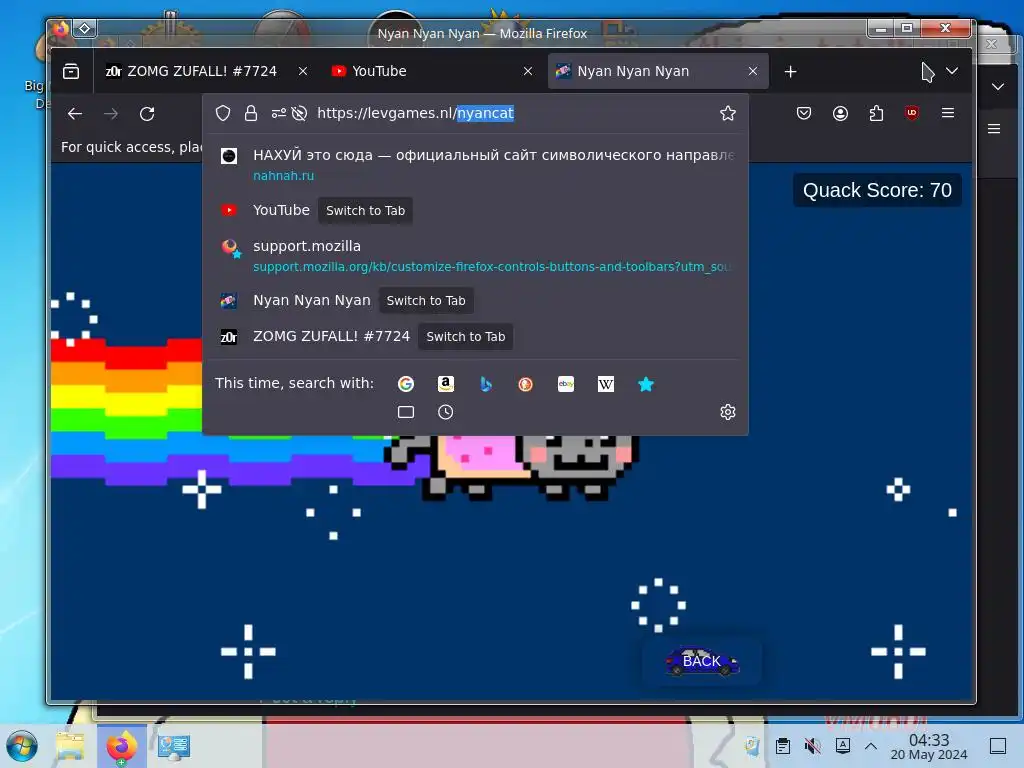The height and width of the screenshot is (768, 1024).
Task: Open hamburger menu in background window
Action: point(994,129)
